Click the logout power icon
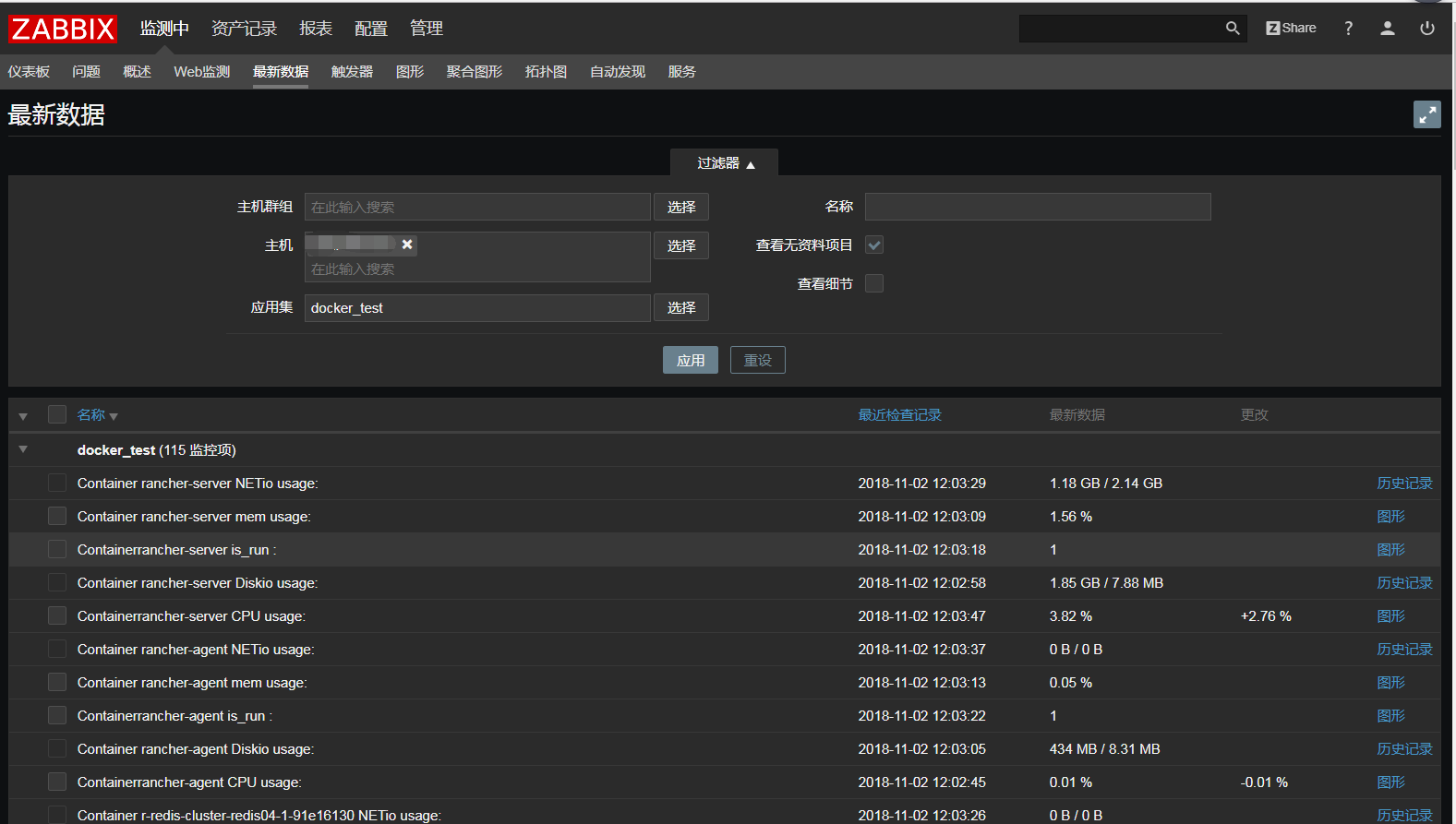Image resolution: width=1456 pixels, height=824 pixels. [1427, 29]
